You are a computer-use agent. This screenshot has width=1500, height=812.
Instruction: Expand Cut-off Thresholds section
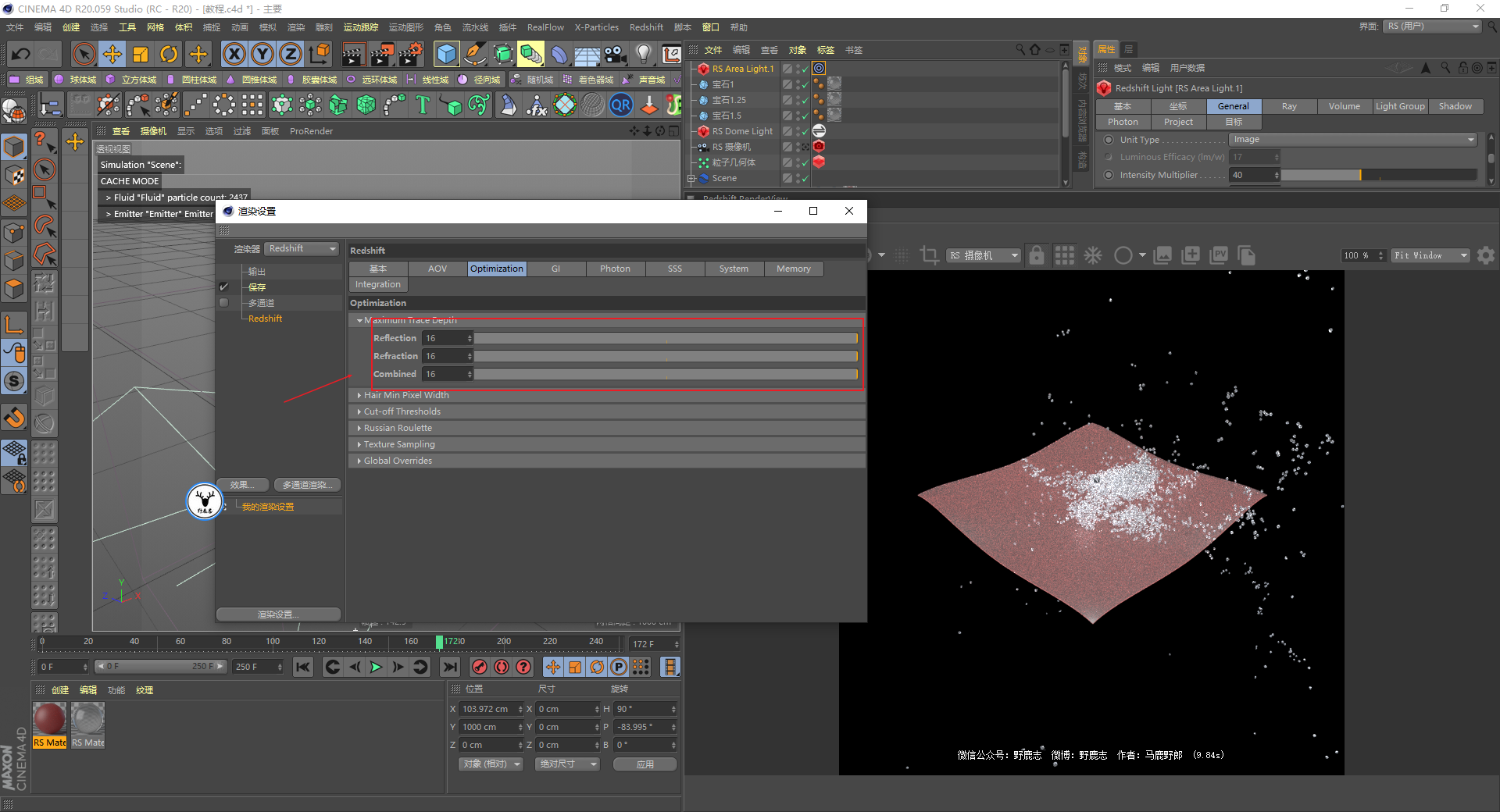click(x=359, y=412)
